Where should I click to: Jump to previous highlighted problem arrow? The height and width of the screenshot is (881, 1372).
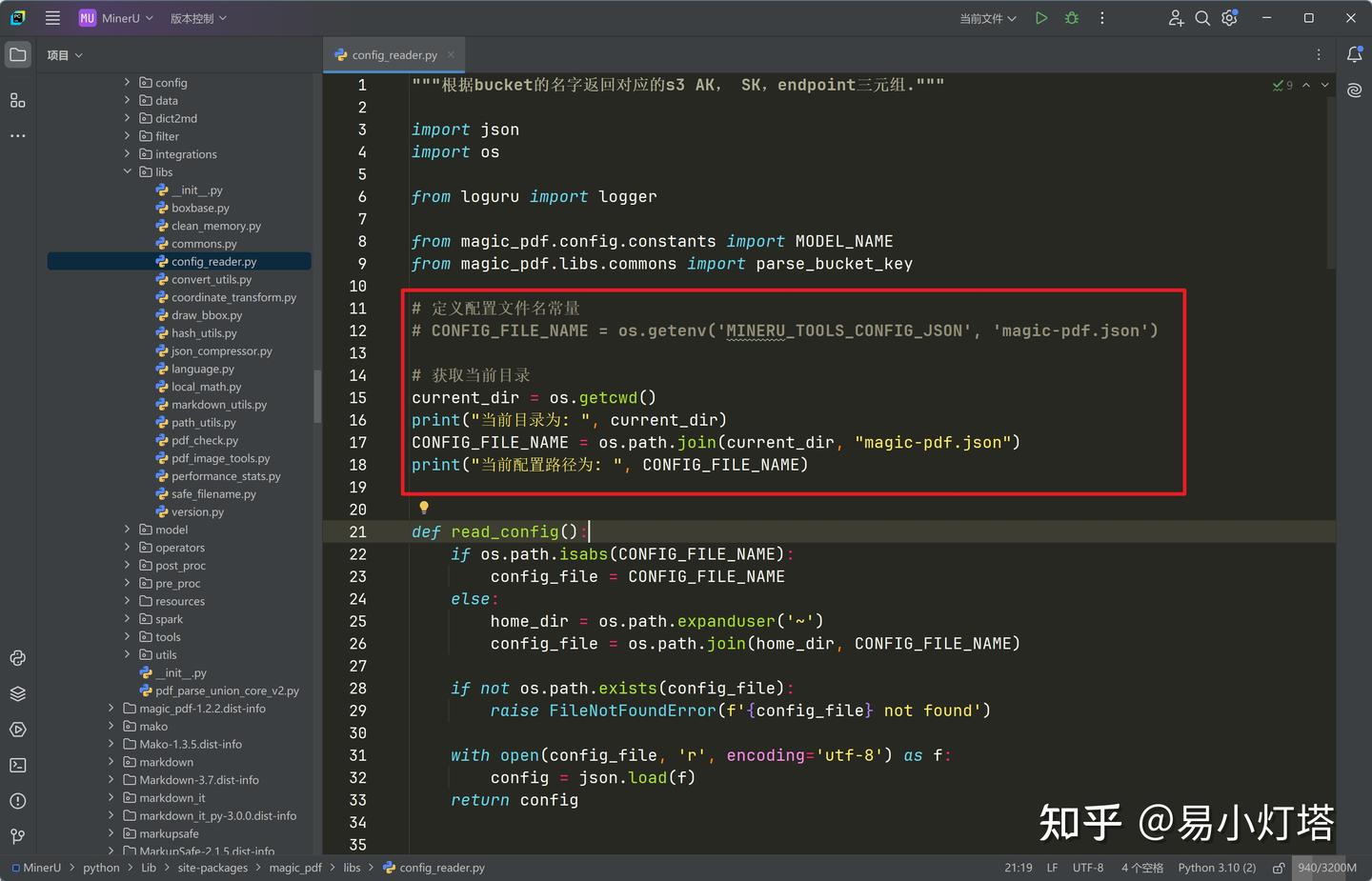click(1306, 85)
